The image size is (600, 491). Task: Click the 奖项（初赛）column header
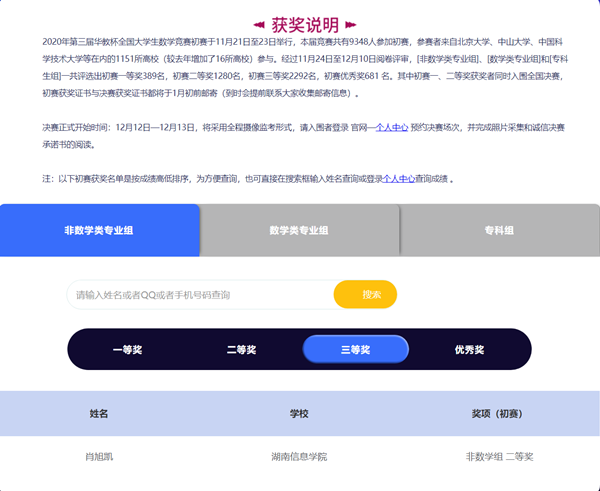coord(497,413)
